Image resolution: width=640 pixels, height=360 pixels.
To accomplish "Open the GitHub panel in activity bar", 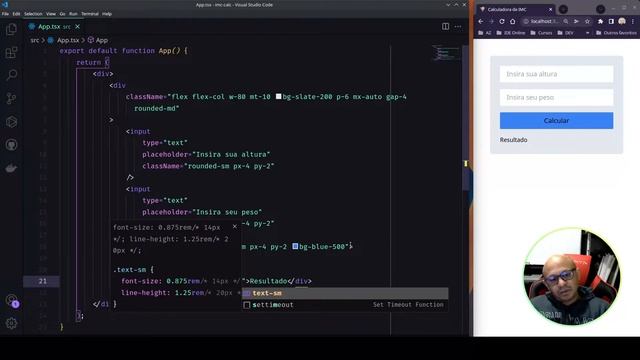I will tap(11, 144).
